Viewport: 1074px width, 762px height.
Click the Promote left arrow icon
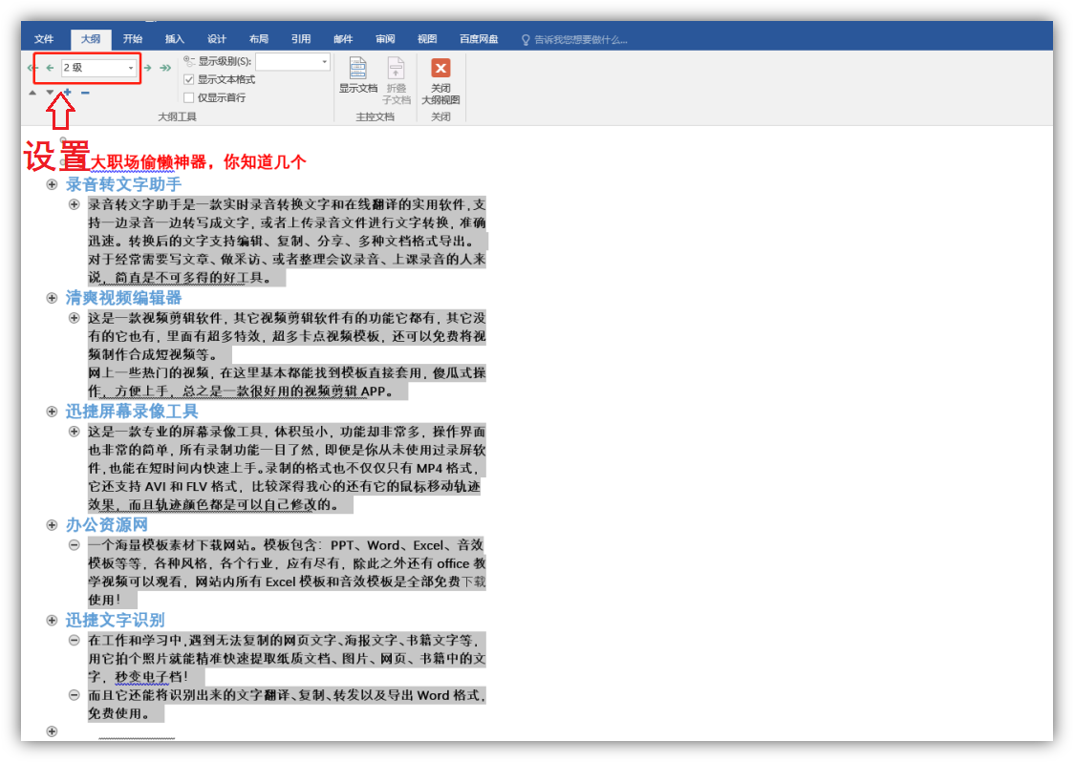(x=49, y=68)
